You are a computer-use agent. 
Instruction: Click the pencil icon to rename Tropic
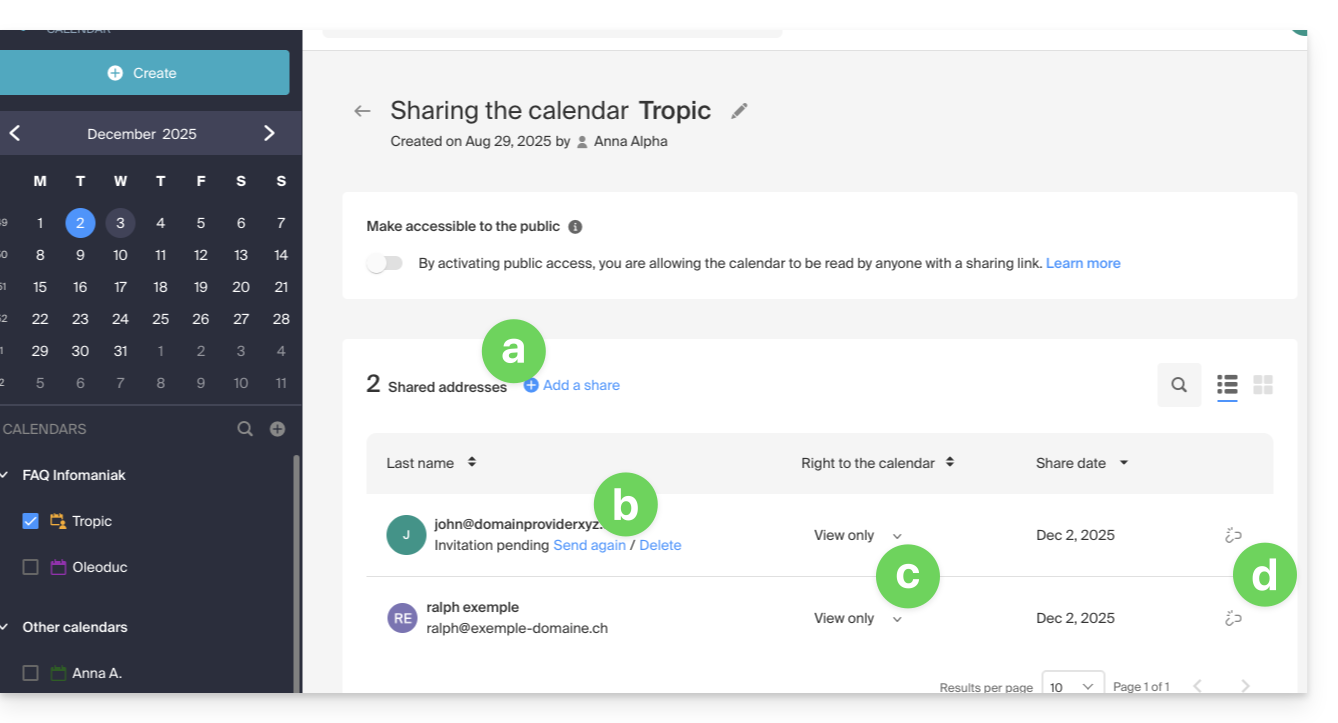739,111
